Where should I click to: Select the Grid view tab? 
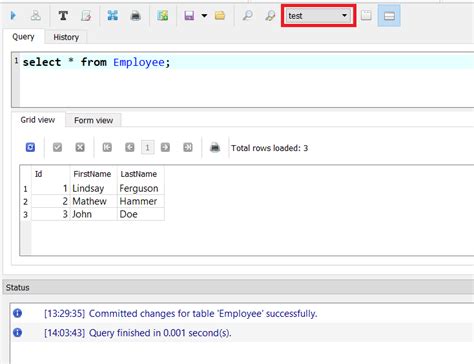tap(38, 120)
